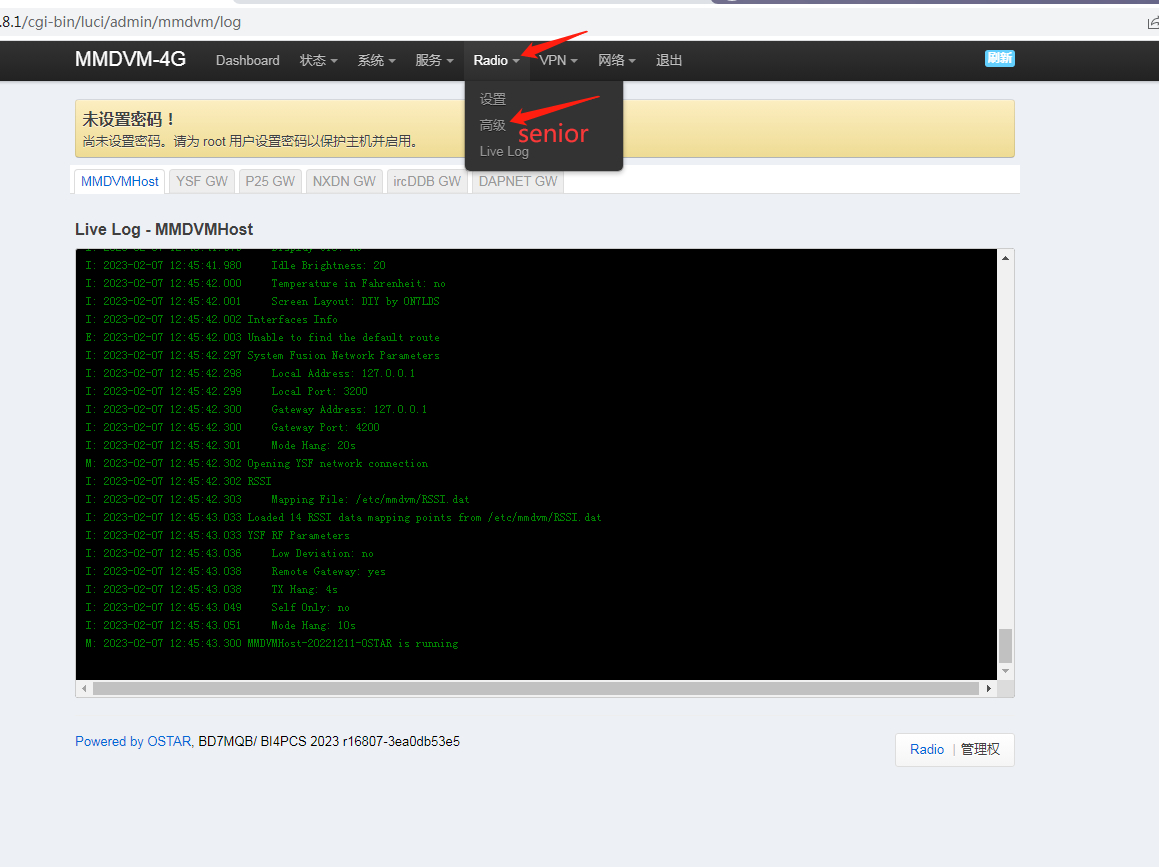The image size is (1159, 867).
Task: Expand the 系统 dropdown menu
Action: 376,61
